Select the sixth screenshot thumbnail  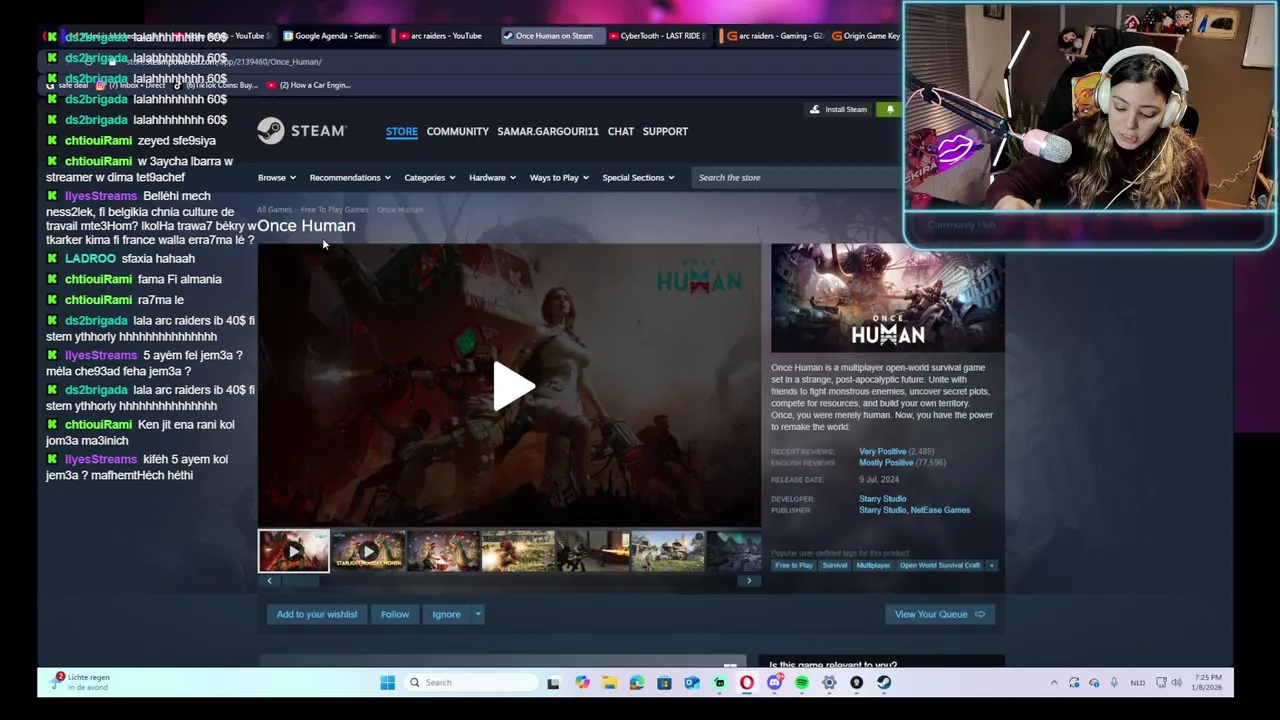(667, 551)
